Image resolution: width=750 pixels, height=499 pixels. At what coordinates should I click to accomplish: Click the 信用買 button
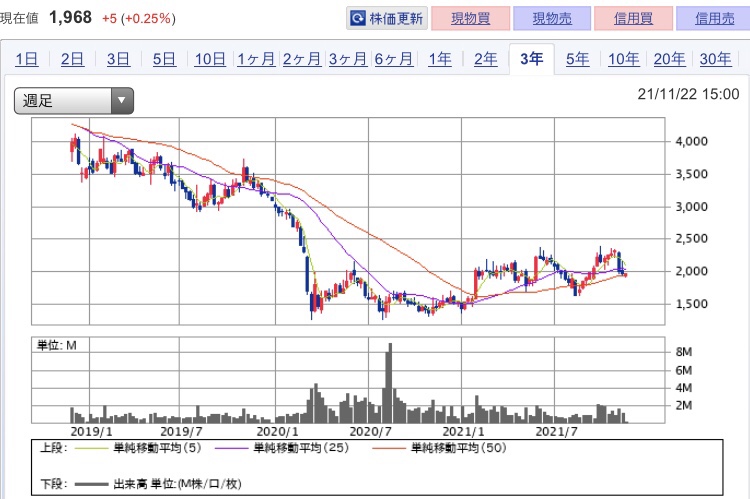633,19
